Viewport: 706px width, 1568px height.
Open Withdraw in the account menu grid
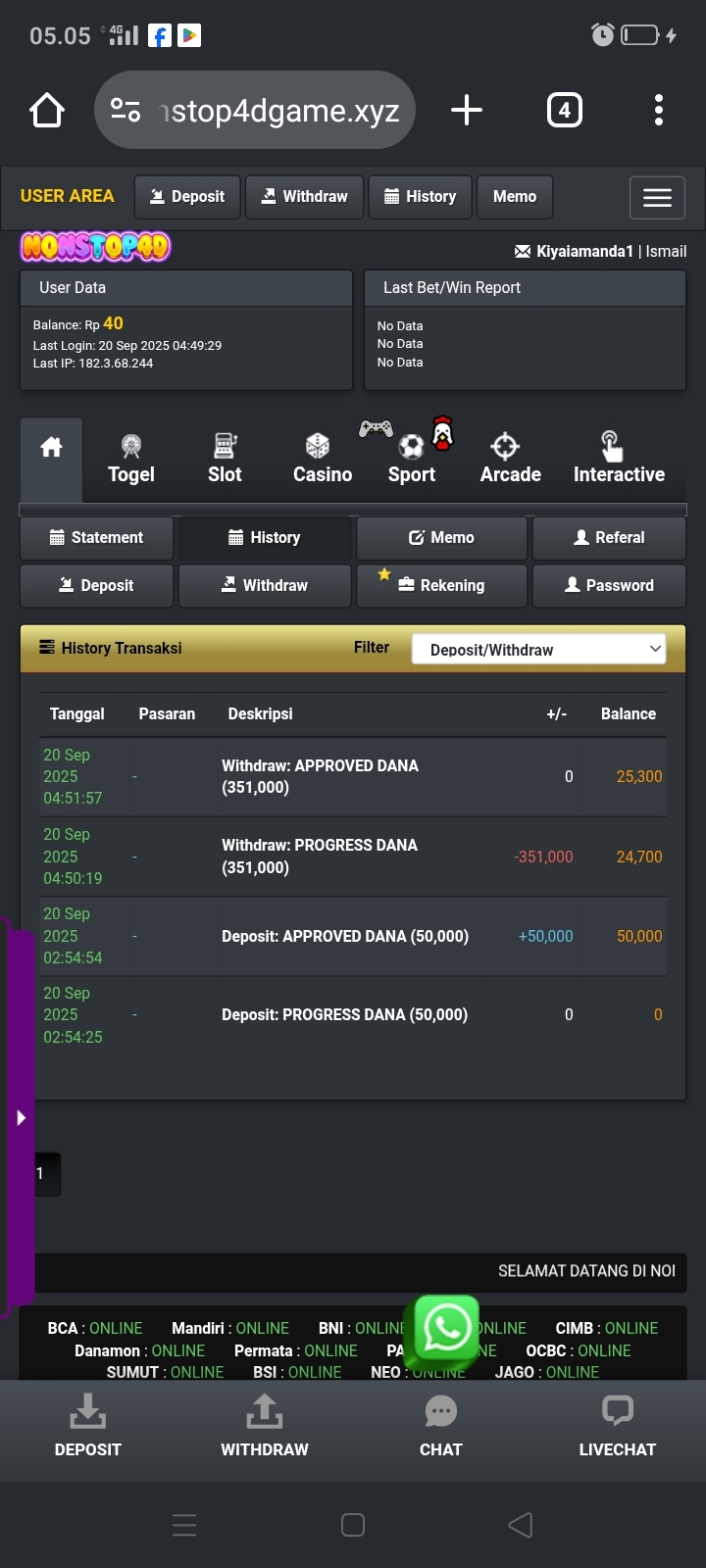[x=265, y=586]
